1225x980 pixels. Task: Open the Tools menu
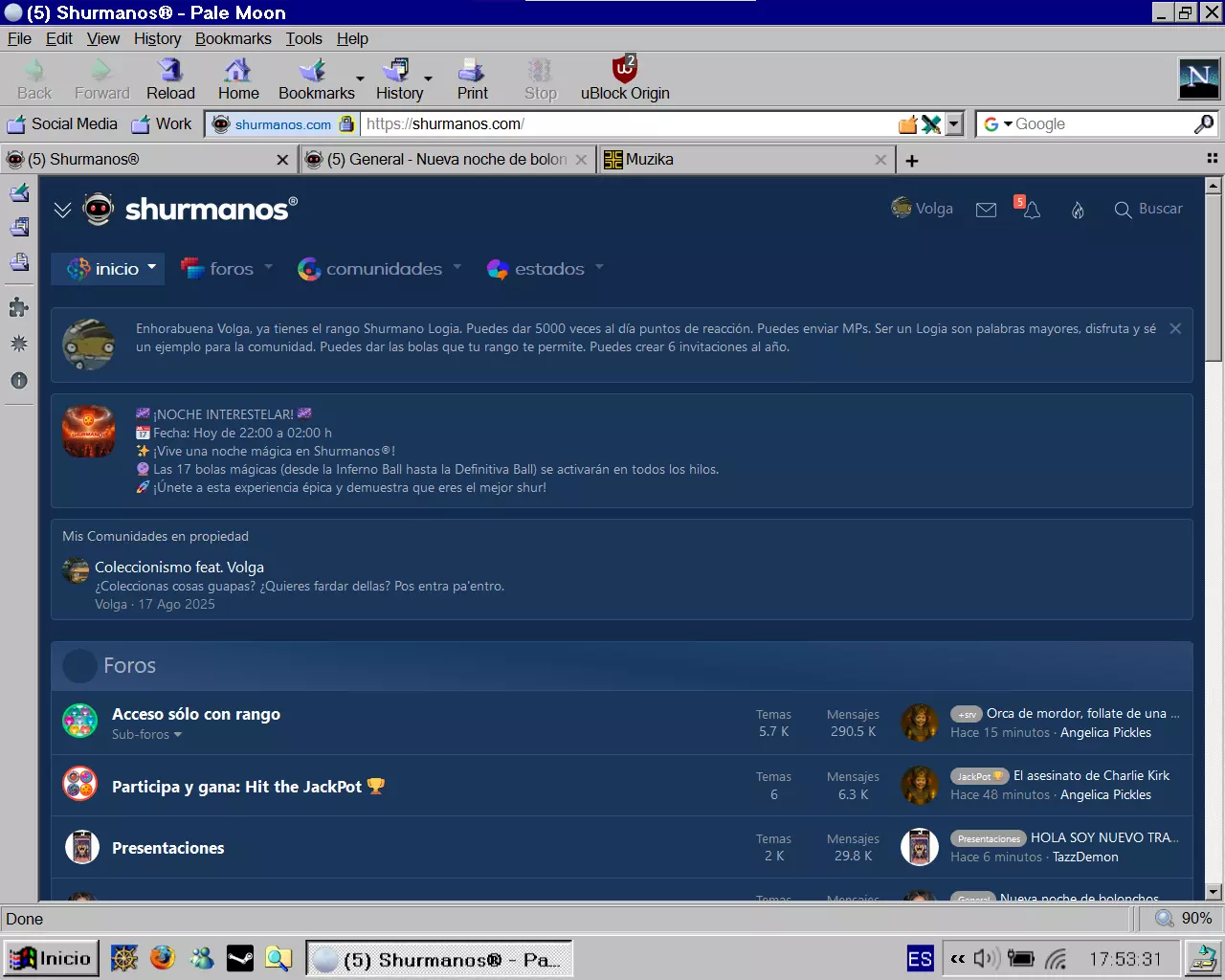click(303, 38)
